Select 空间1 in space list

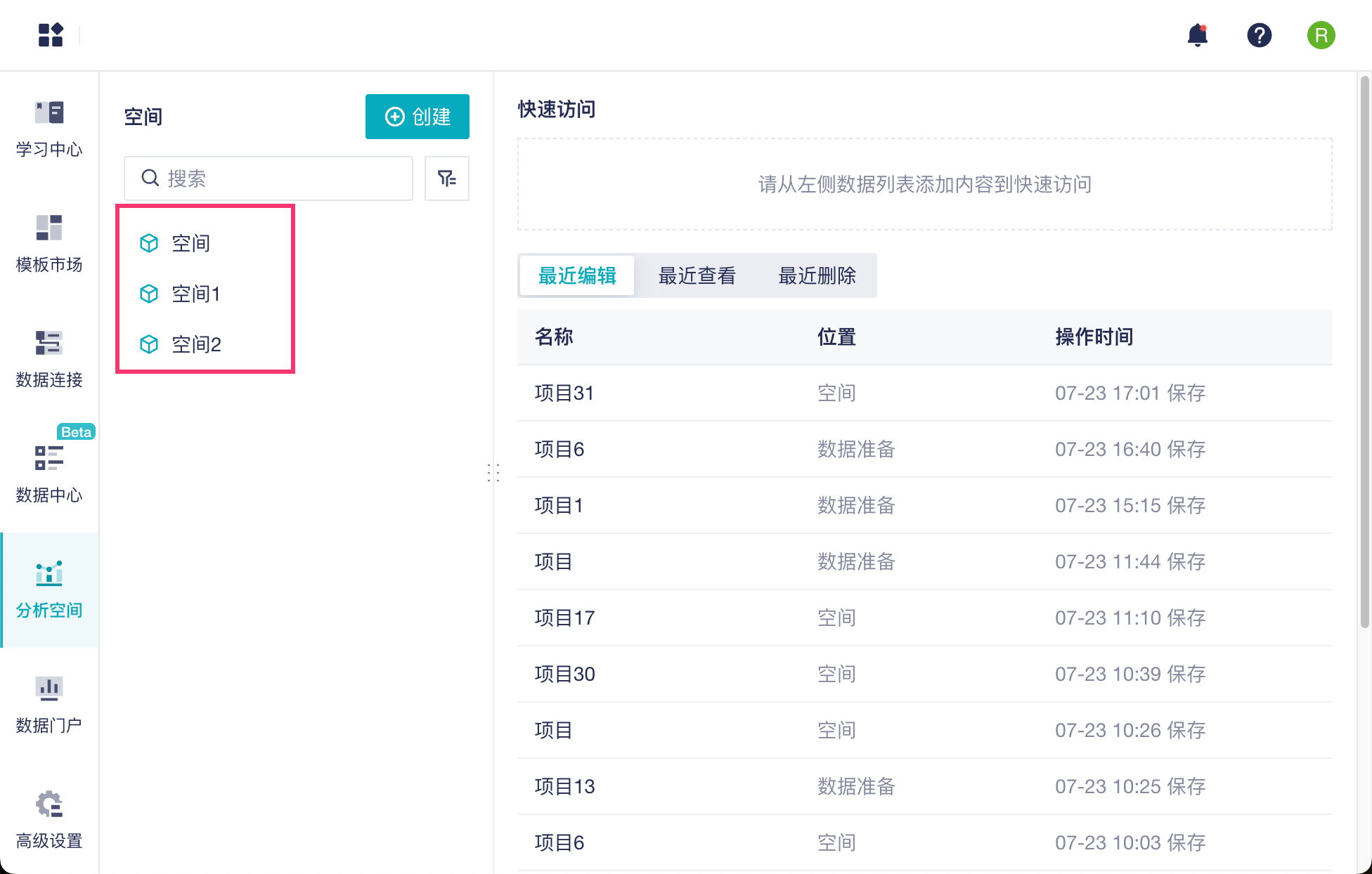pos(196,294)
